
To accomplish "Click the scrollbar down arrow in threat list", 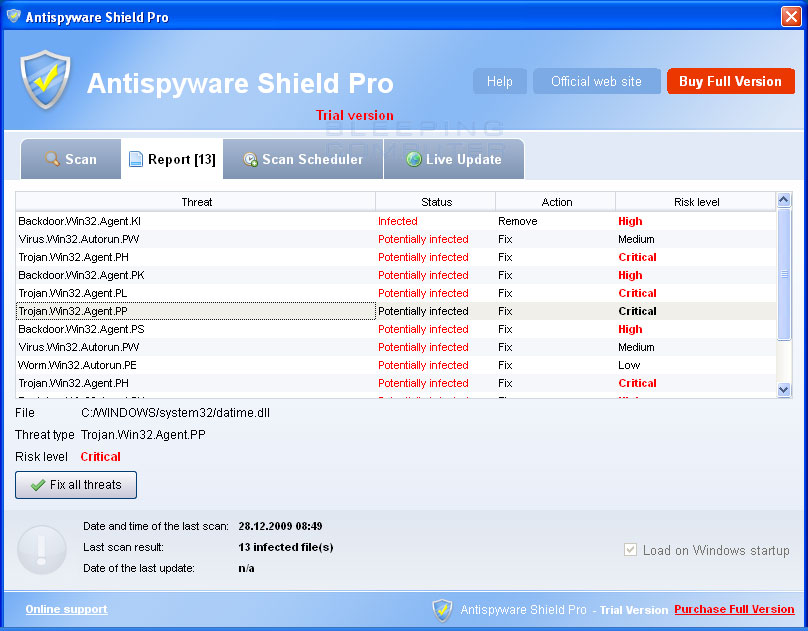I will [x=784, y=390].
